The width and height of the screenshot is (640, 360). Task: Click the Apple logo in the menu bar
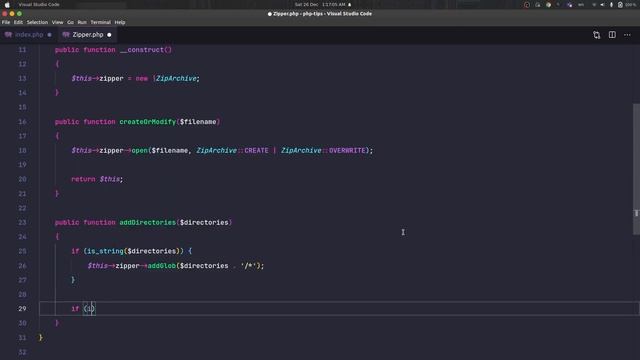click(x=7, y=4)
